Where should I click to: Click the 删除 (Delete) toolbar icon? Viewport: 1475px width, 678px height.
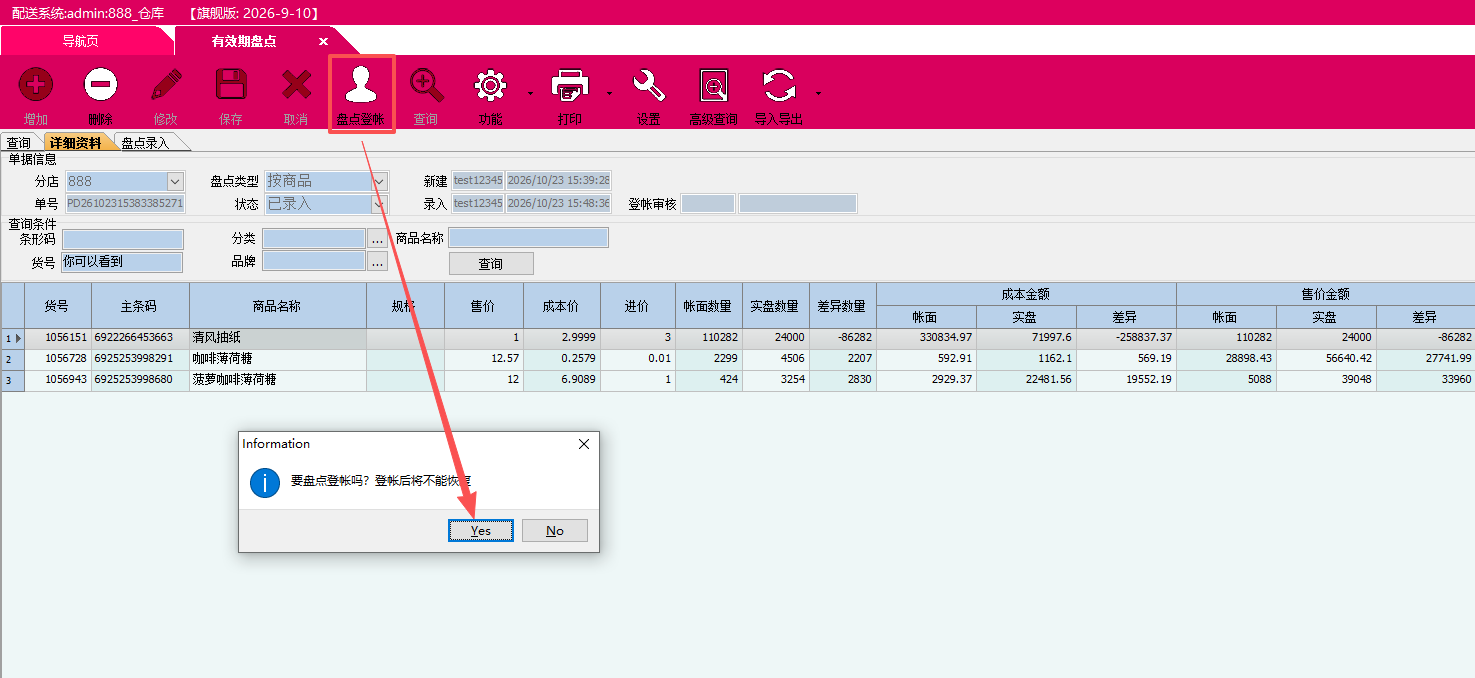[x=101, y=85]
